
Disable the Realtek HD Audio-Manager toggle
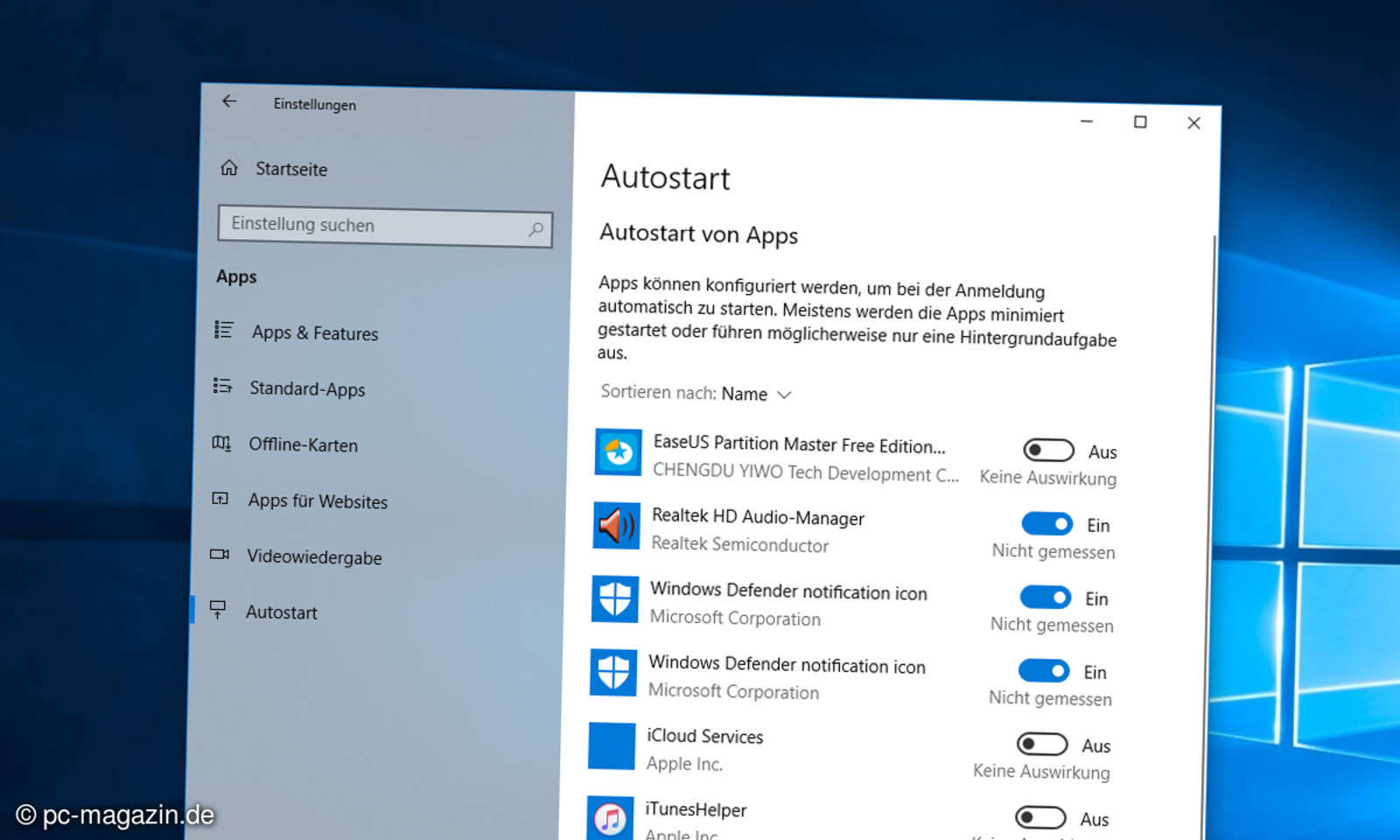(x=1047, y=523)
